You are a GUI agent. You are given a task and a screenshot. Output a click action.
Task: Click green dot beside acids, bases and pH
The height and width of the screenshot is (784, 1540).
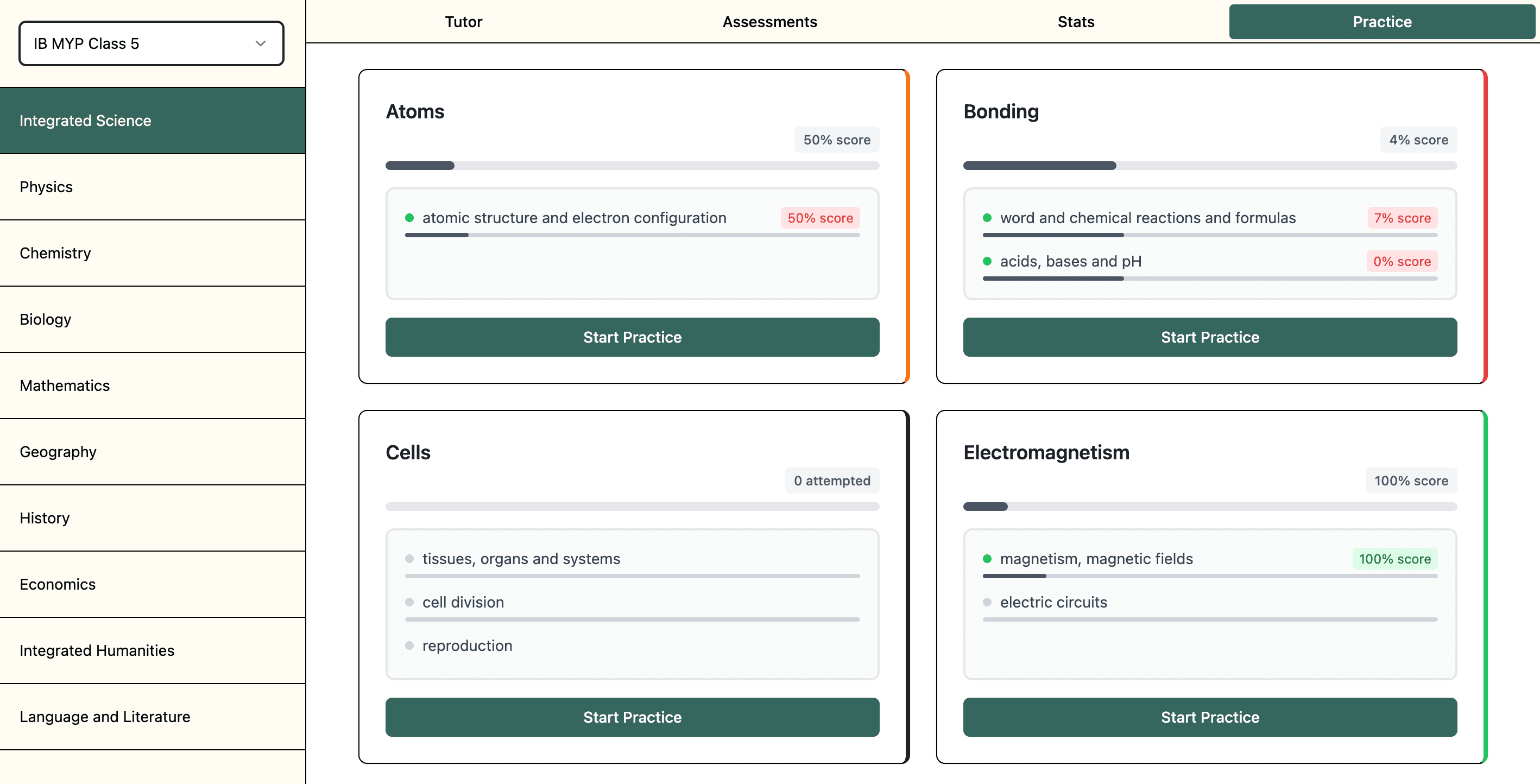point(987,261)
